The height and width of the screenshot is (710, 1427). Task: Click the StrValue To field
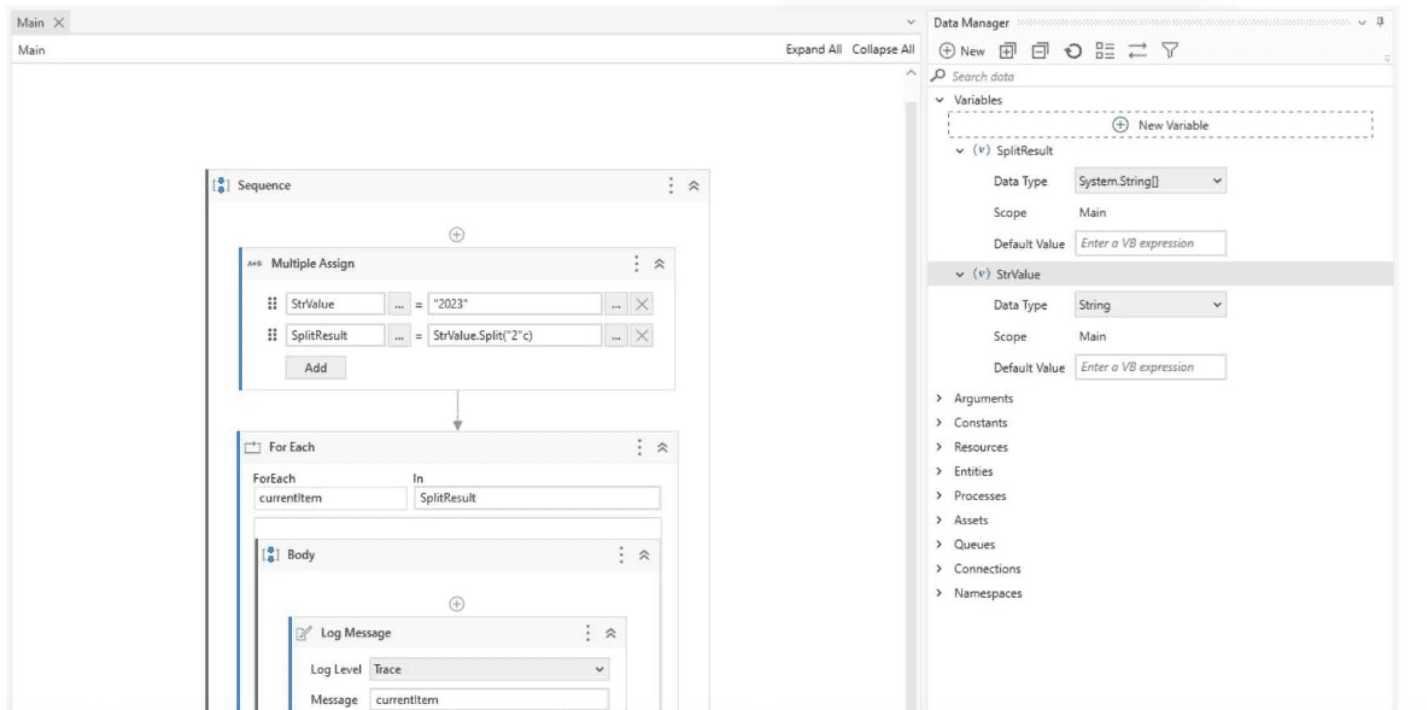tap(335, 305)
